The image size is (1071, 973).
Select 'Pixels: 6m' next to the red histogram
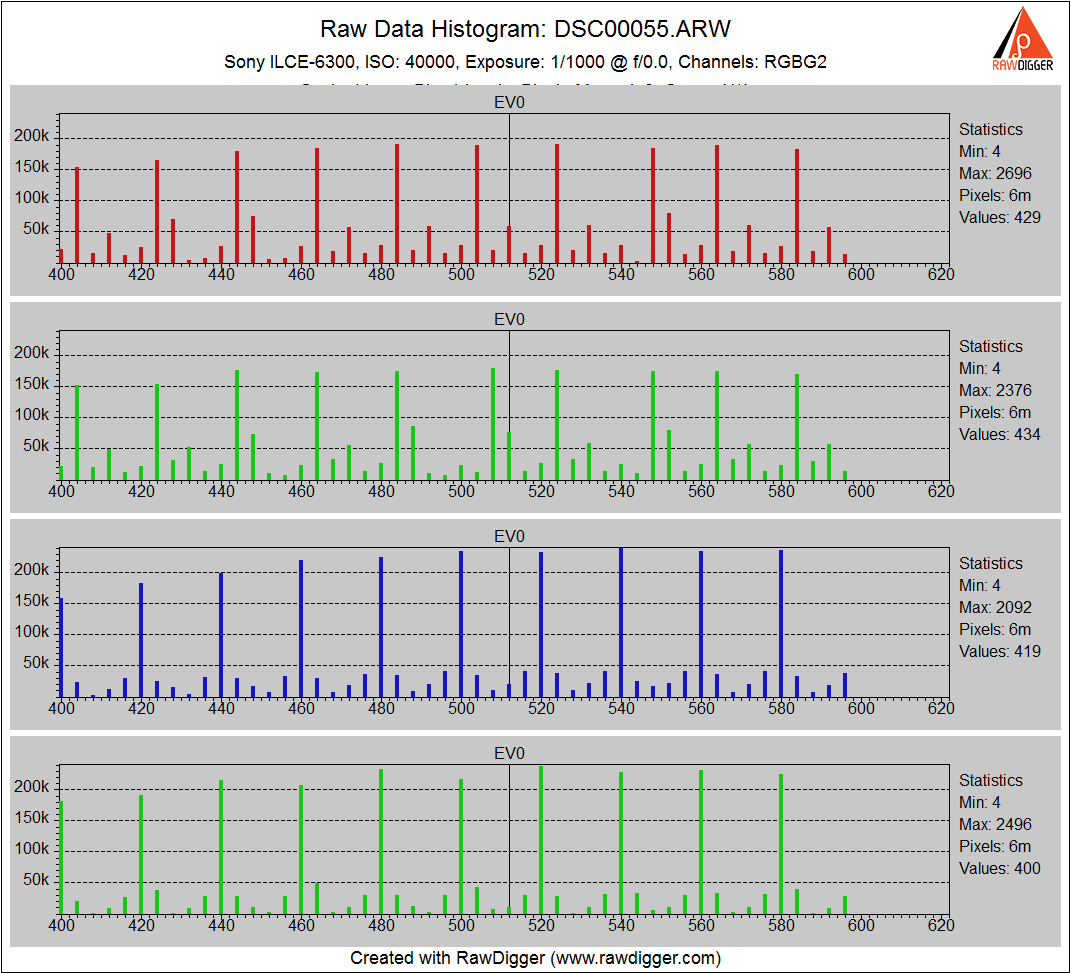pyautogui.click(x=995, y=195)
